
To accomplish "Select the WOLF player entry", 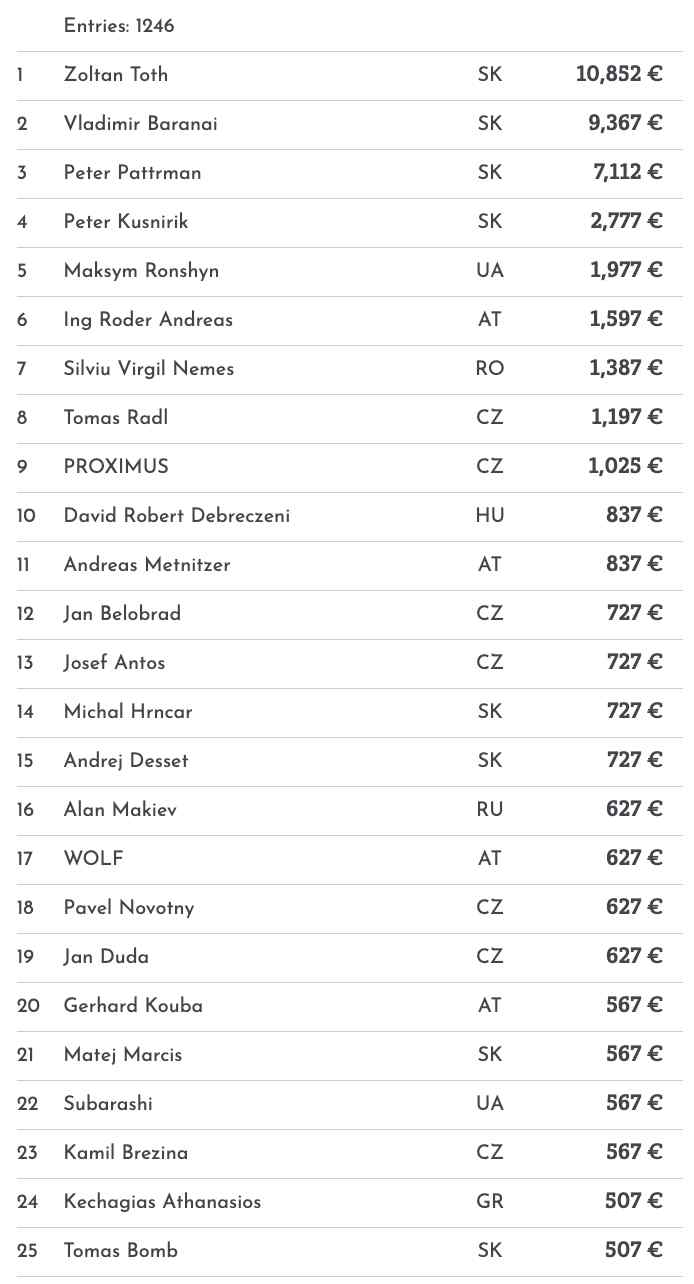I will pyautogui.click(x=94, y=859).
